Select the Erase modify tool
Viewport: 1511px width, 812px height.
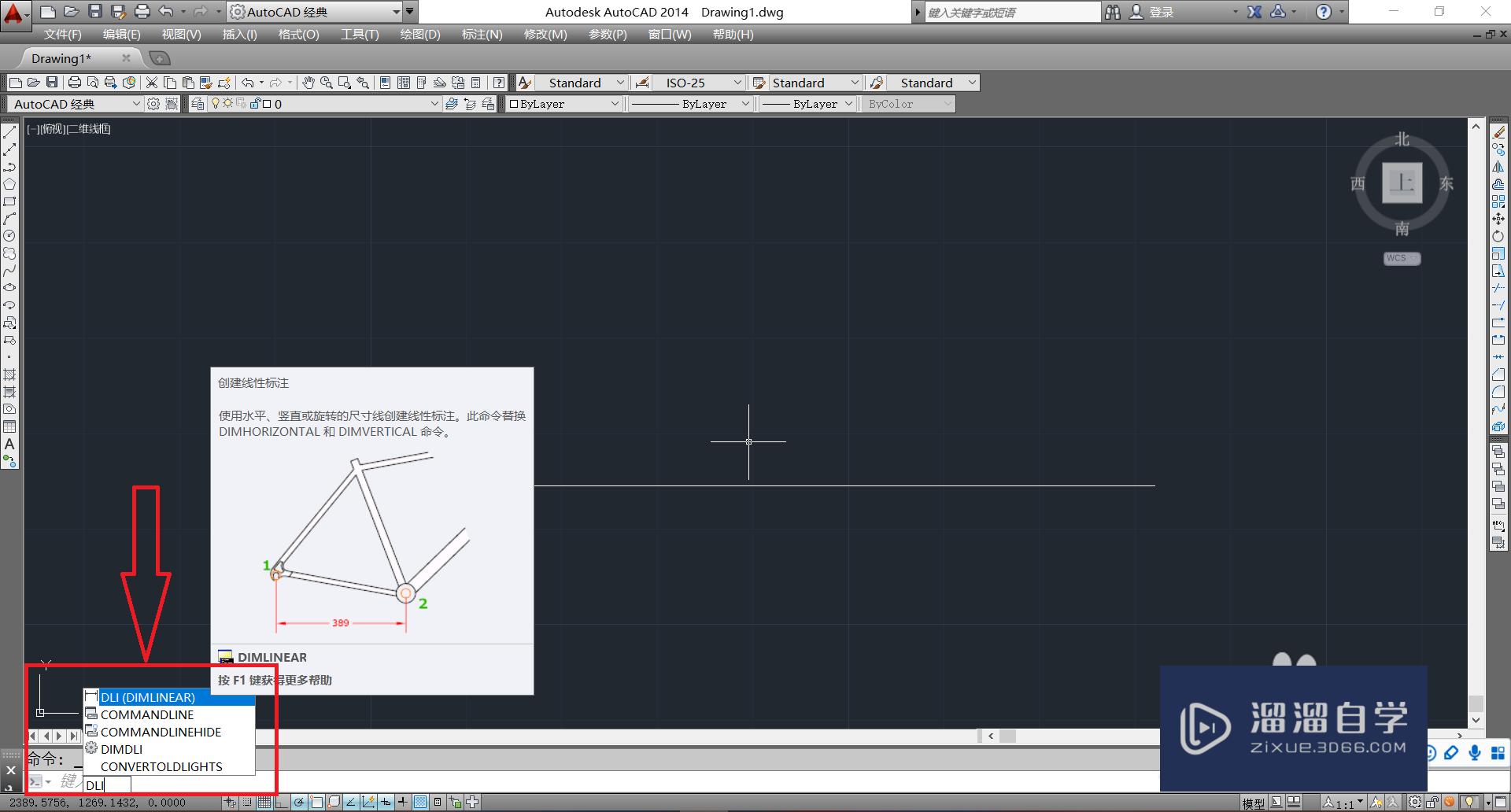coord(1498,132)
